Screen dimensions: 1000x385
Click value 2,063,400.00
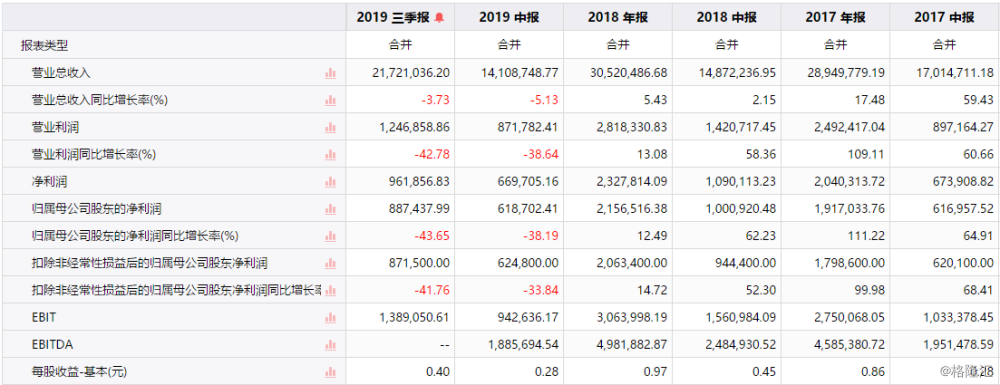[632, 263]
